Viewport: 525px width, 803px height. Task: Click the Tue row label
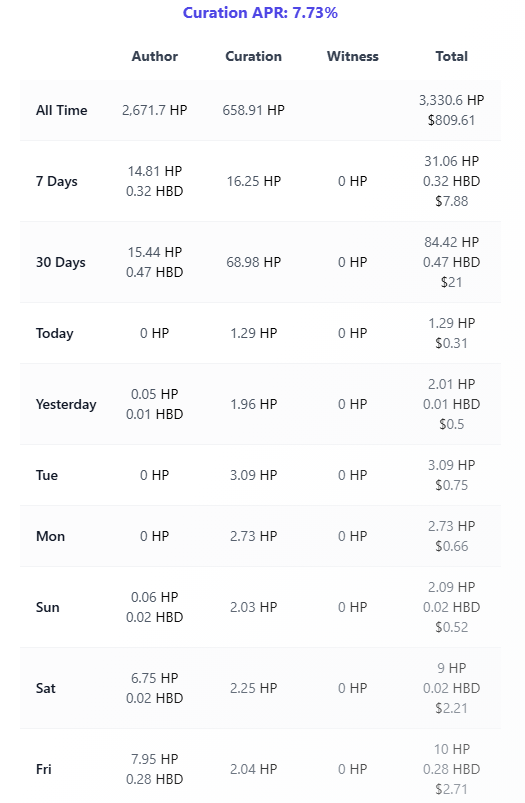click(47, 475)
